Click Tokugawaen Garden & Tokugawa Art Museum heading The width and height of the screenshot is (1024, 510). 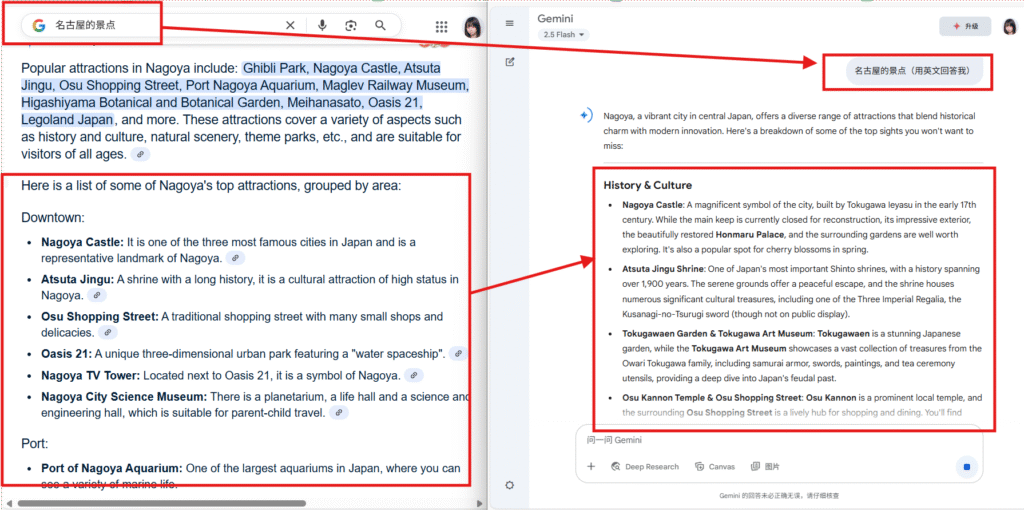point(718,333)
